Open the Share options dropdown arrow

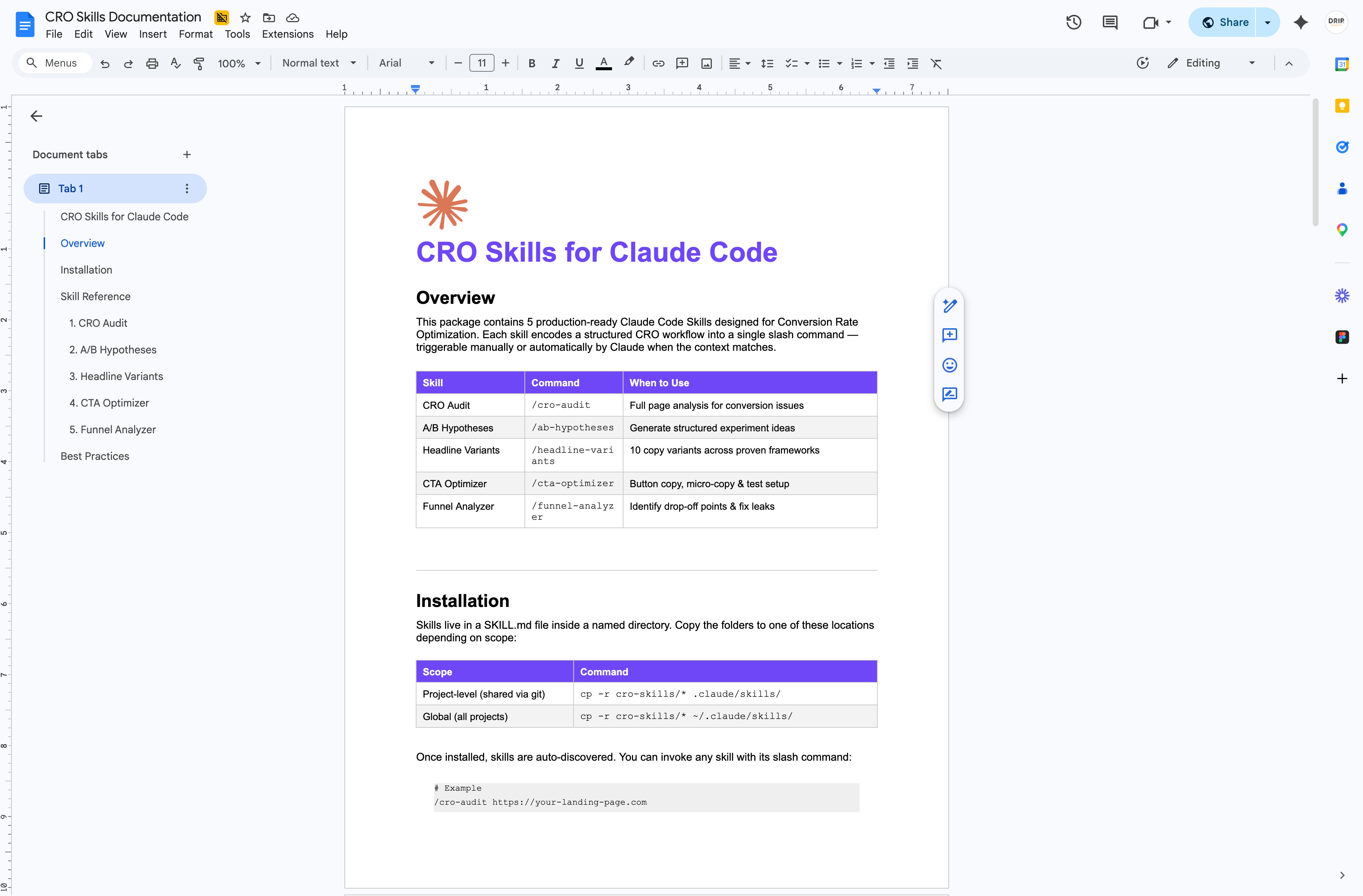pos(1267,22)
